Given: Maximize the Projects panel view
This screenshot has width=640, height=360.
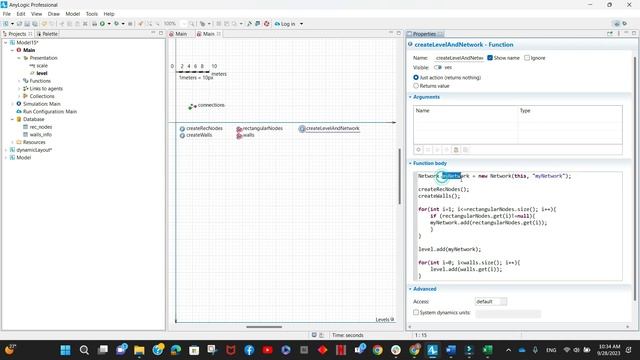Looking at the screenshot, I should (161, 33).
